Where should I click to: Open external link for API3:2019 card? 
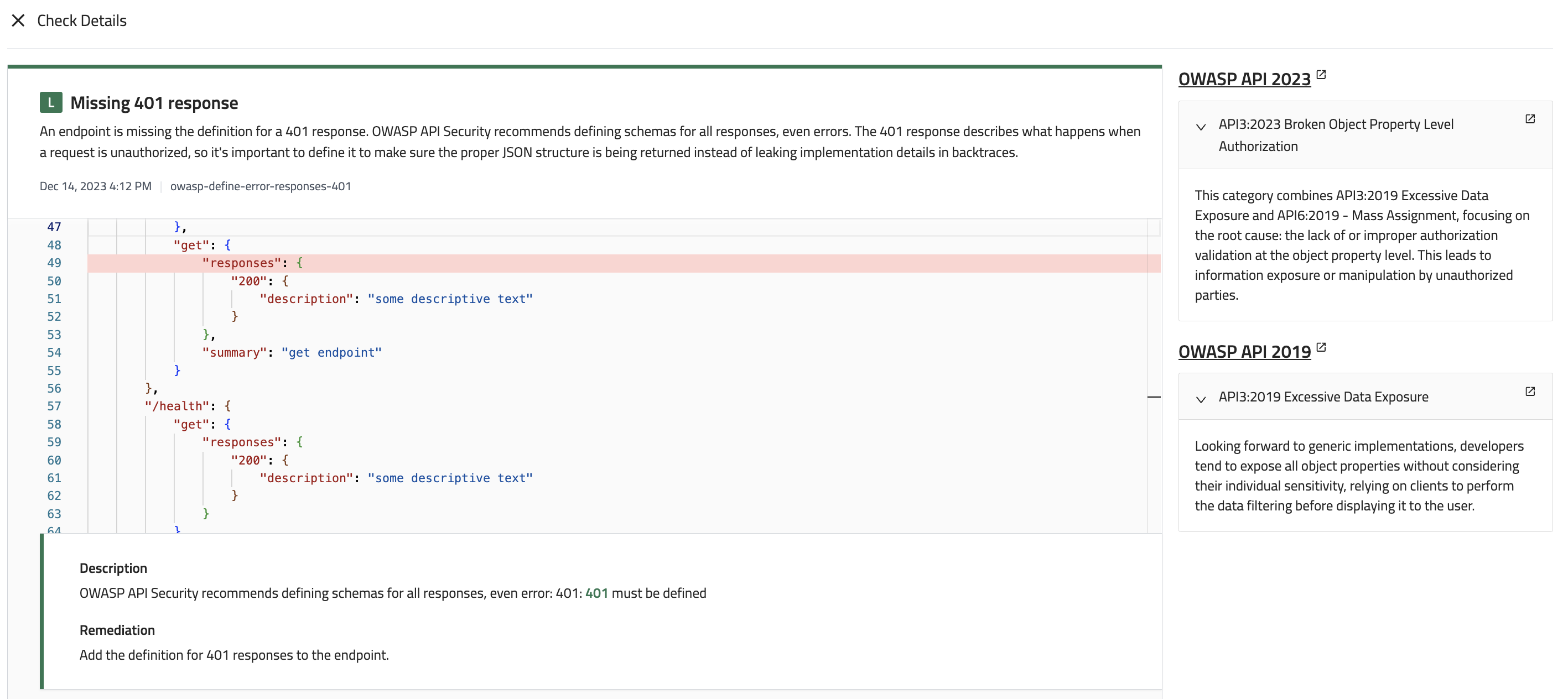[1530, 392]
